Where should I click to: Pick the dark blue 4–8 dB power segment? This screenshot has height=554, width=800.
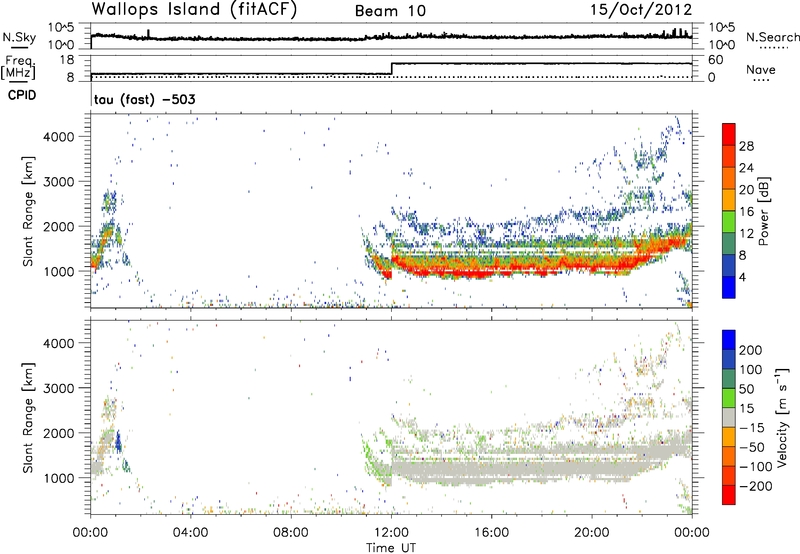coord(729,265)
